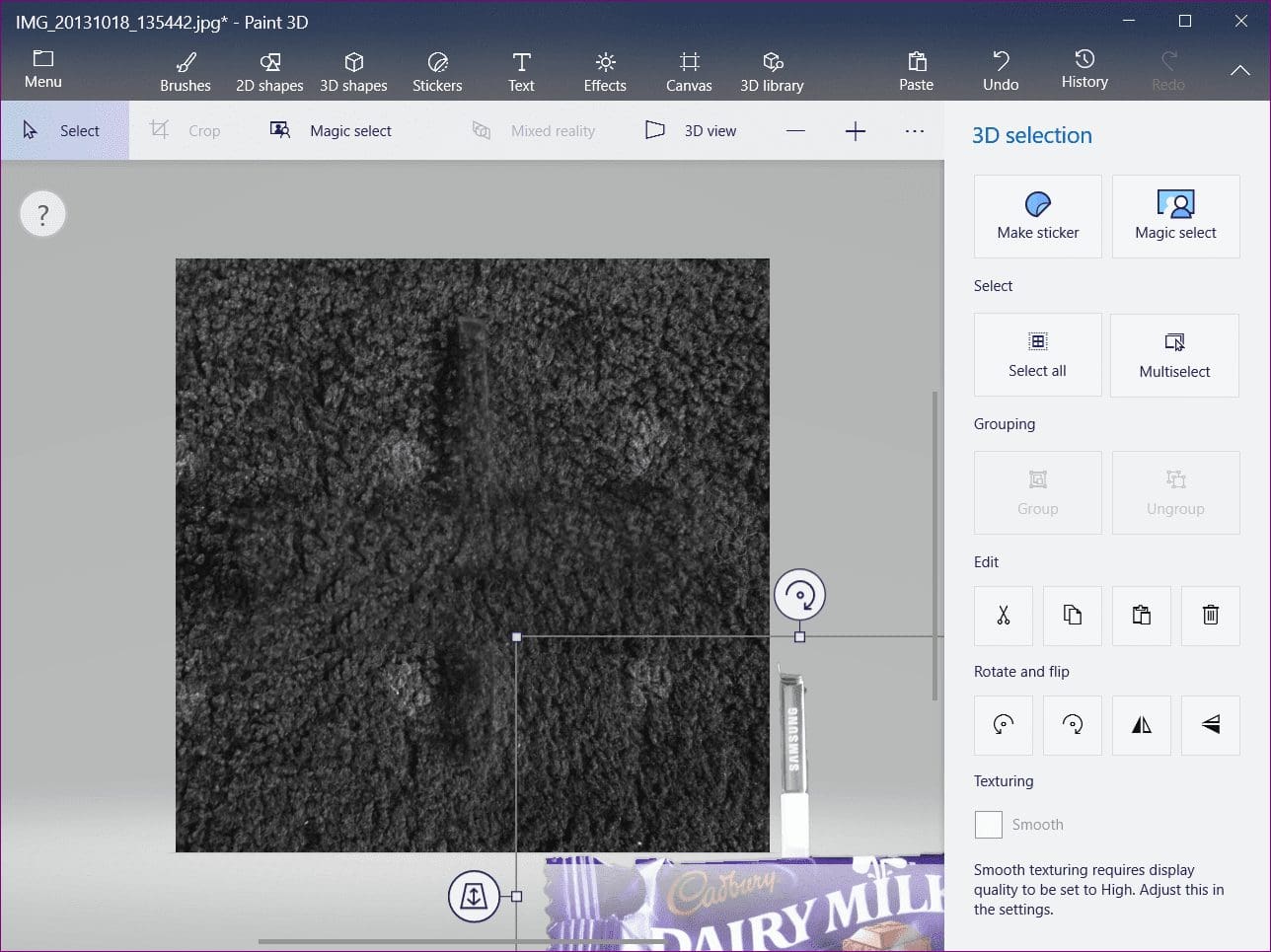This screenshot has width=1271, height=952.
Task: Flip horizontal icon
Action: [1142, 725]
